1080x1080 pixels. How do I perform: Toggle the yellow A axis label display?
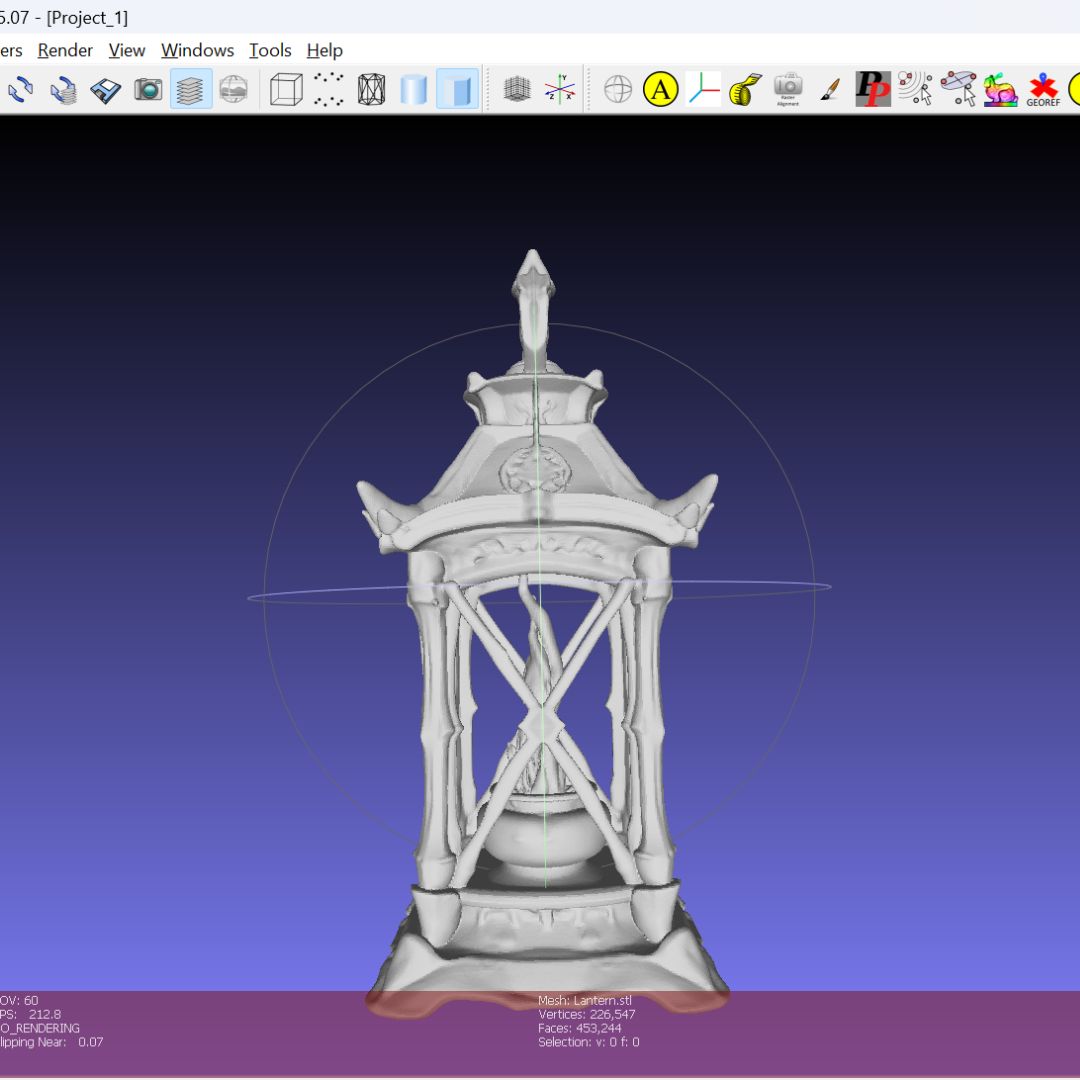click(661, 88)
